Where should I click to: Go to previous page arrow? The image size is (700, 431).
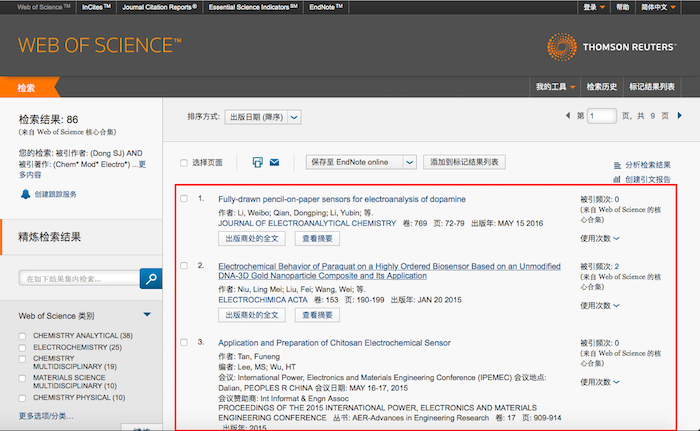(x=568, y=116)
